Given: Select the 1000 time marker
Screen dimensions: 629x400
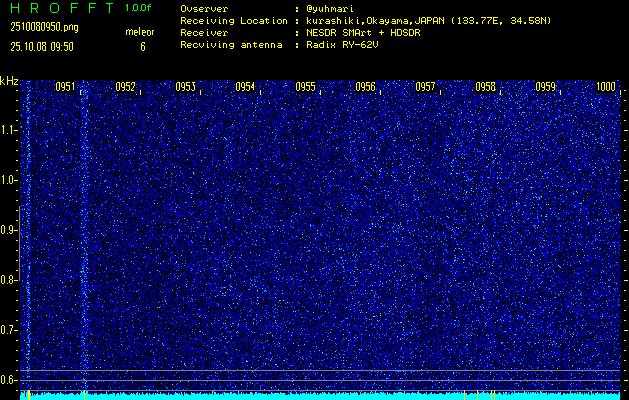Looking at the screenshot, I should coord(605,87).
